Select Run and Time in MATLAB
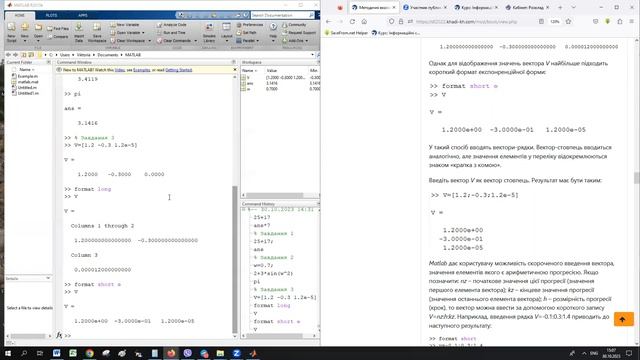The width and height of the screenshot is (640, 360). 171,33
